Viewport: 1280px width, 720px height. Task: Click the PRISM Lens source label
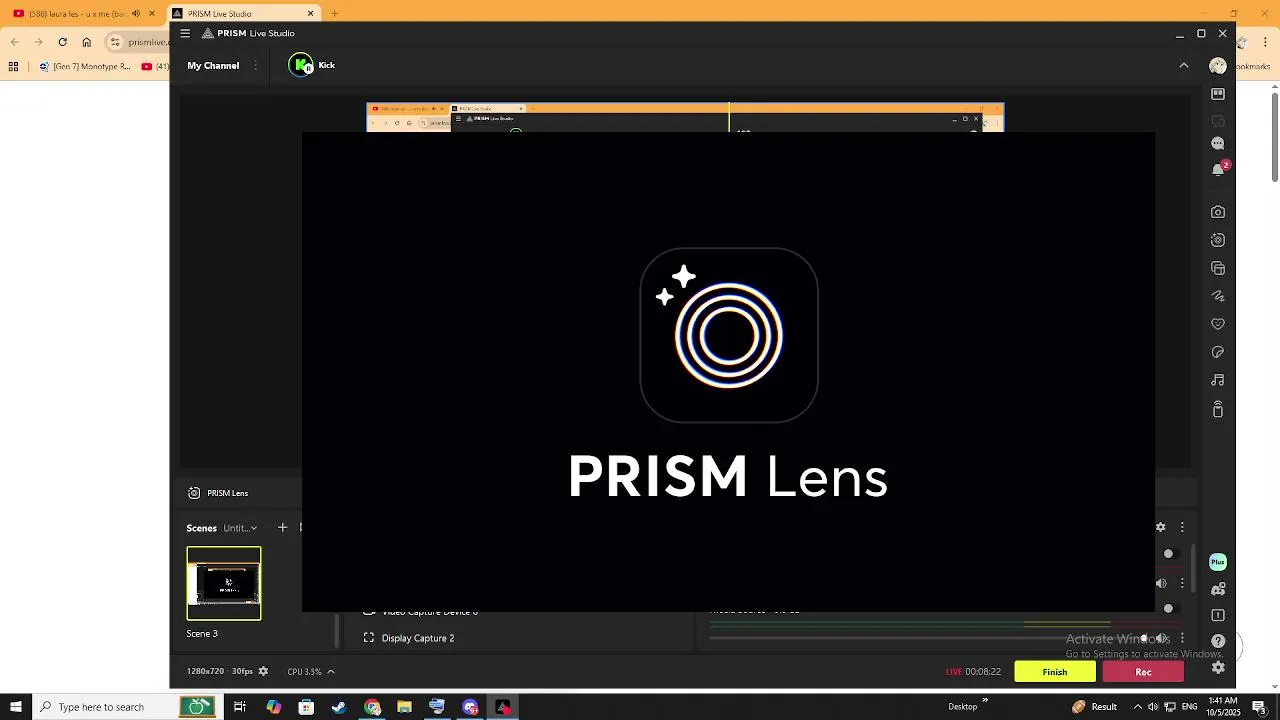click(x=227, y=493)
